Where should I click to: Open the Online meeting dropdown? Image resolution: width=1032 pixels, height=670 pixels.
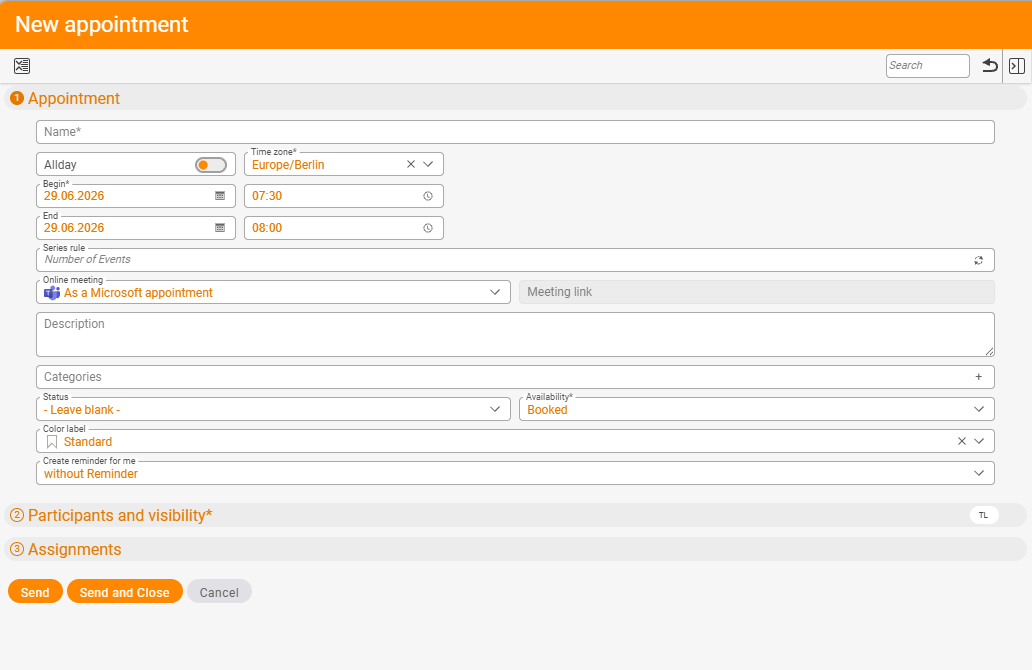click(x=495, y=292)
